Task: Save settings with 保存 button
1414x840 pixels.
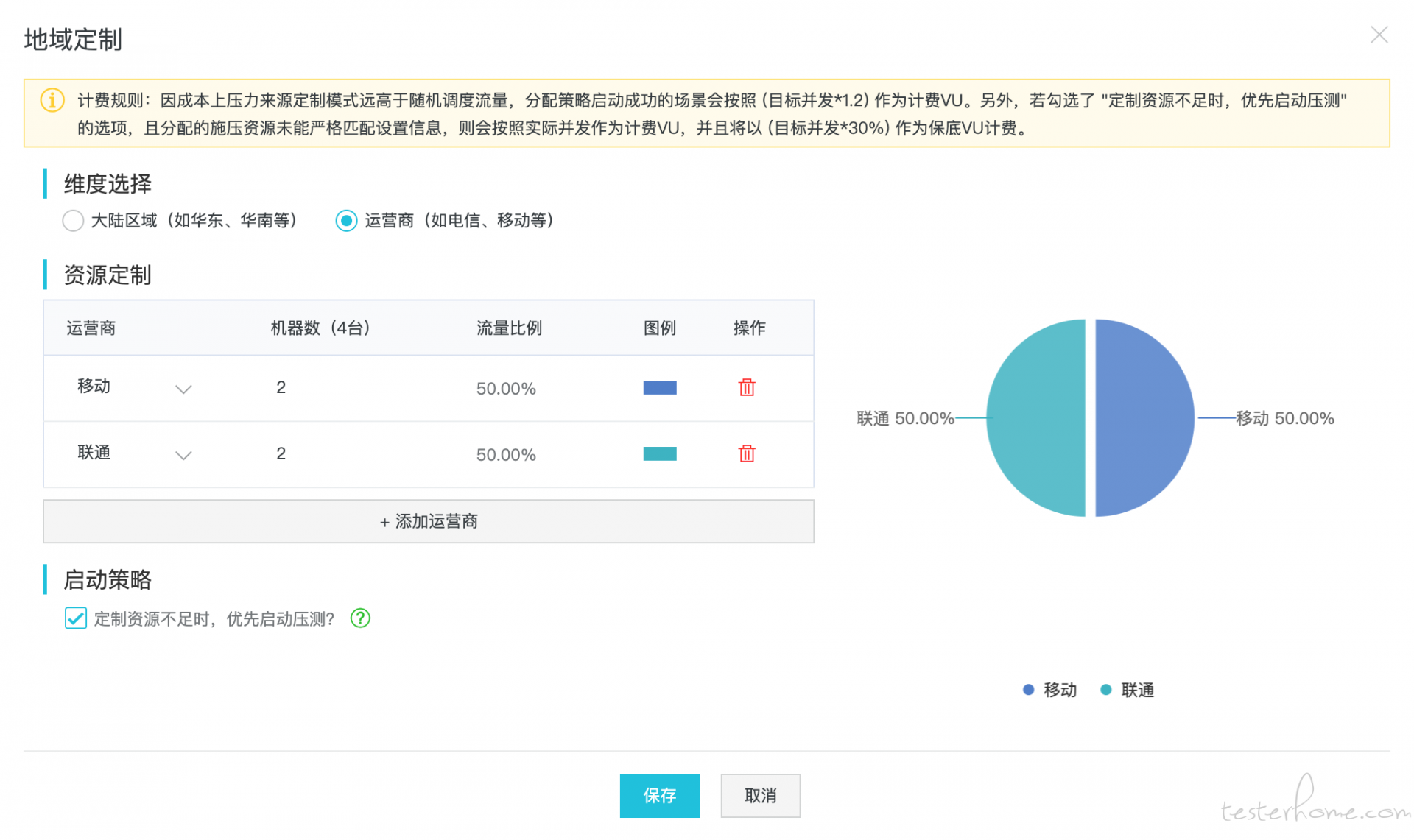Action: (x=659, y=795)
